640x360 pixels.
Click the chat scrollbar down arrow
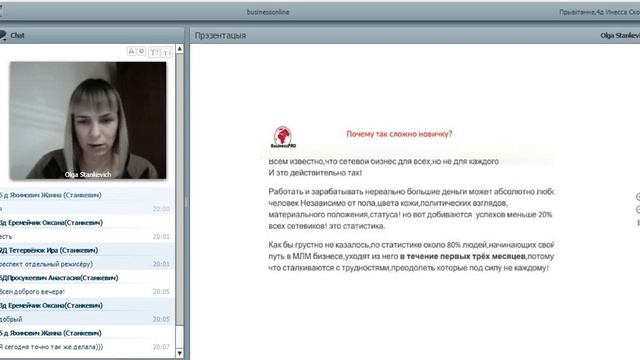tap(180, 353)
